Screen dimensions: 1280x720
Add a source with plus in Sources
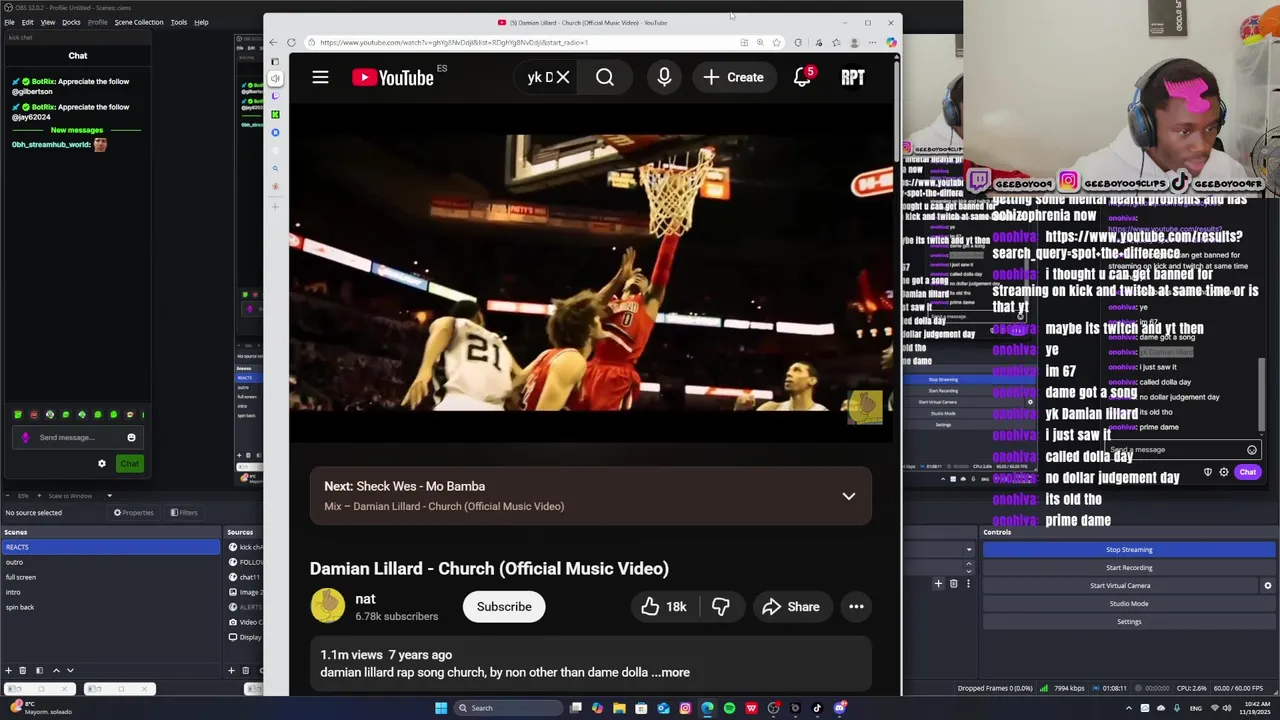click(x=231, y=670)
